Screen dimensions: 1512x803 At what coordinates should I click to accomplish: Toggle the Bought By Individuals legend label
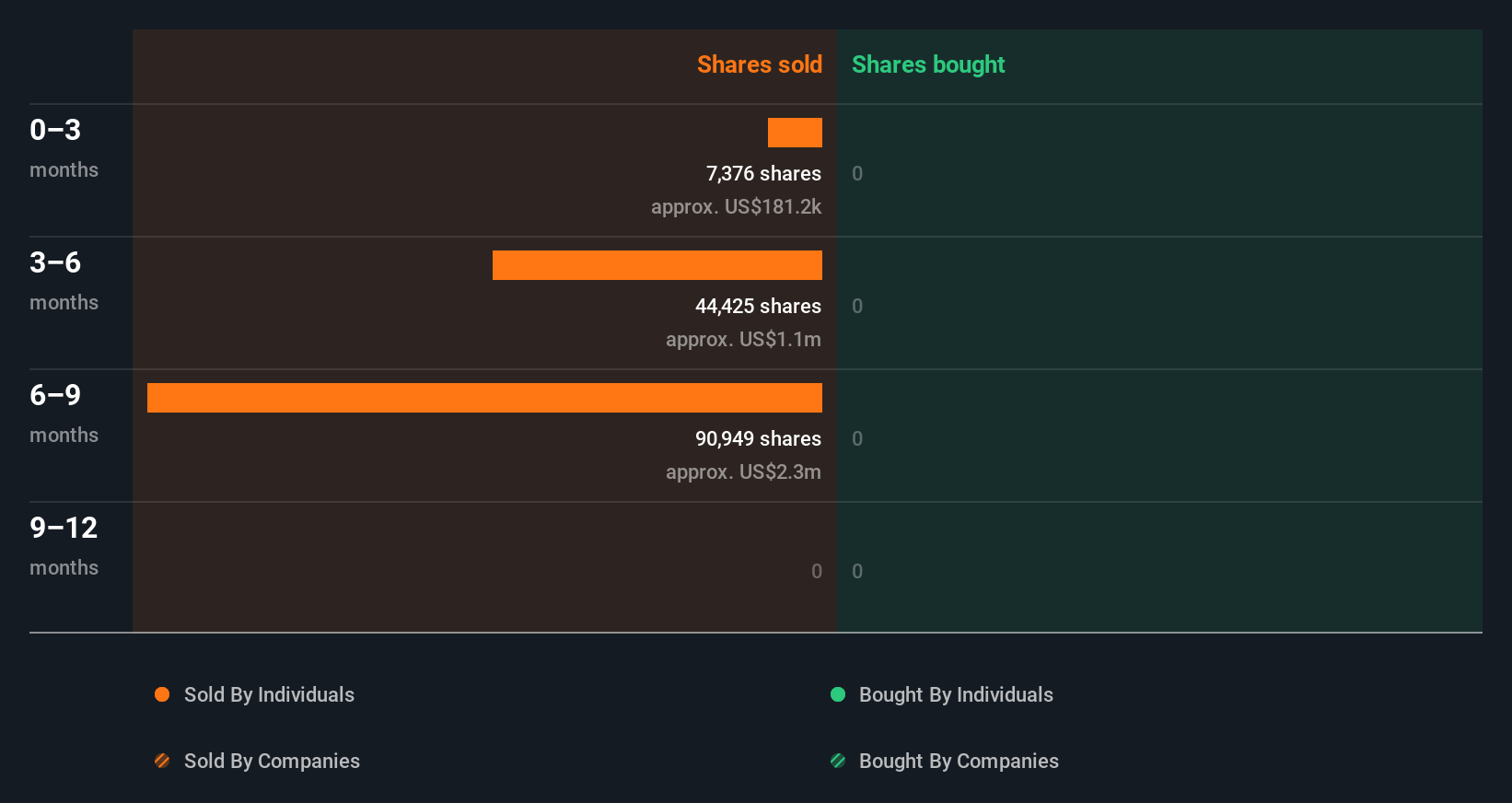pos(956,695)
